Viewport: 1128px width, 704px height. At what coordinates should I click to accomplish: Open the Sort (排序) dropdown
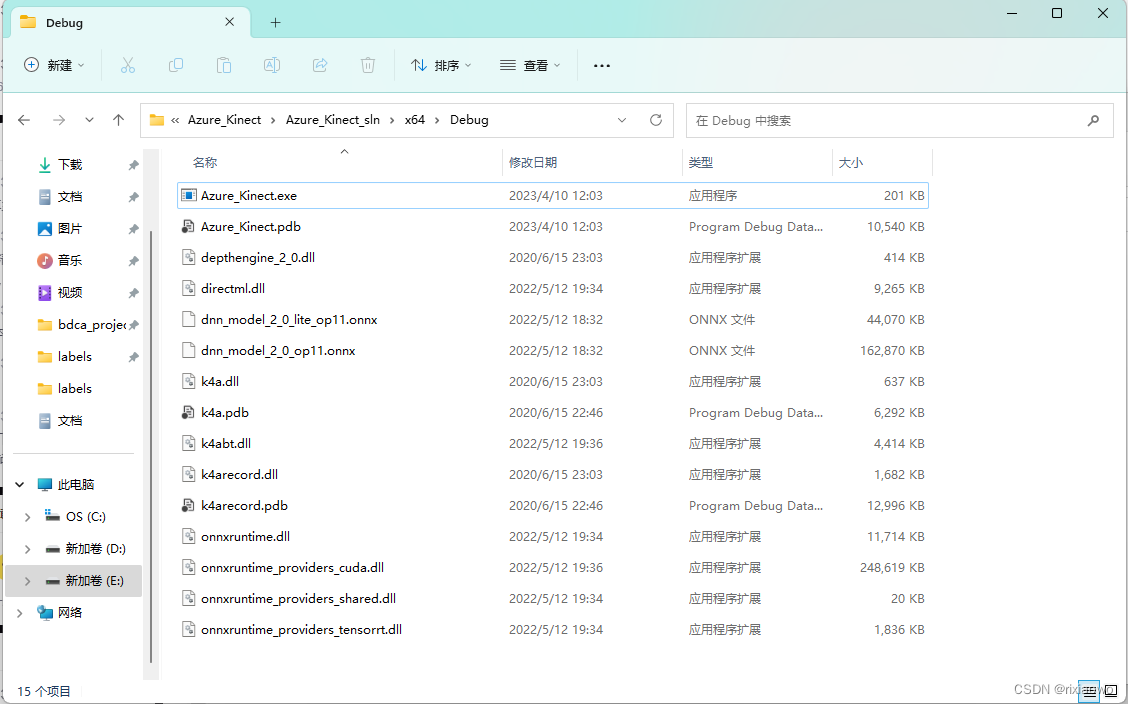441,65
